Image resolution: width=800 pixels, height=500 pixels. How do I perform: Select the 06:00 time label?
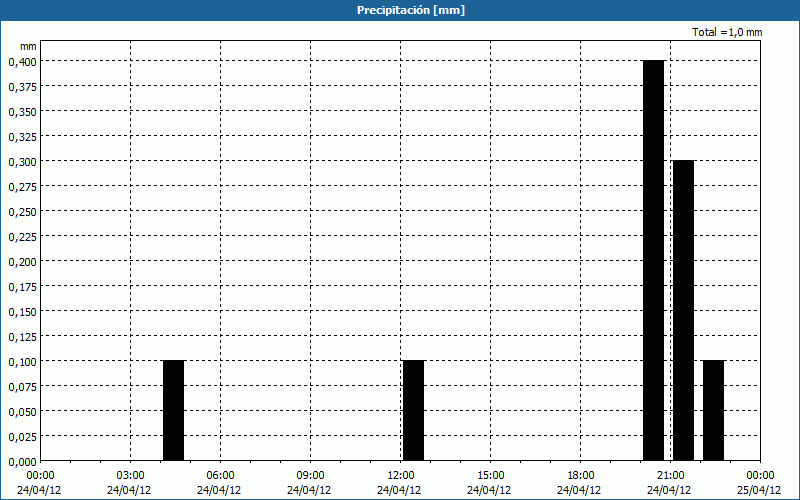click(x=220, y=476)
